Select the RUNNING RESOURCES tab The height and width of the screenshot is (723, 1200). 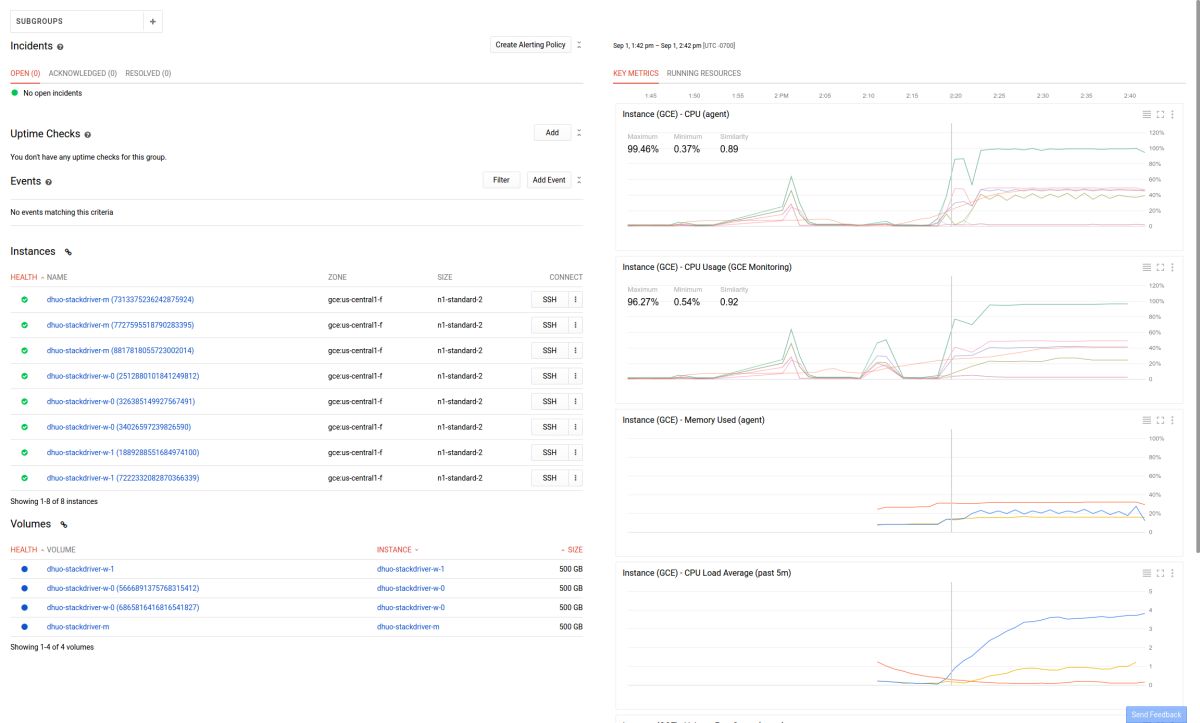click(704, 73)
